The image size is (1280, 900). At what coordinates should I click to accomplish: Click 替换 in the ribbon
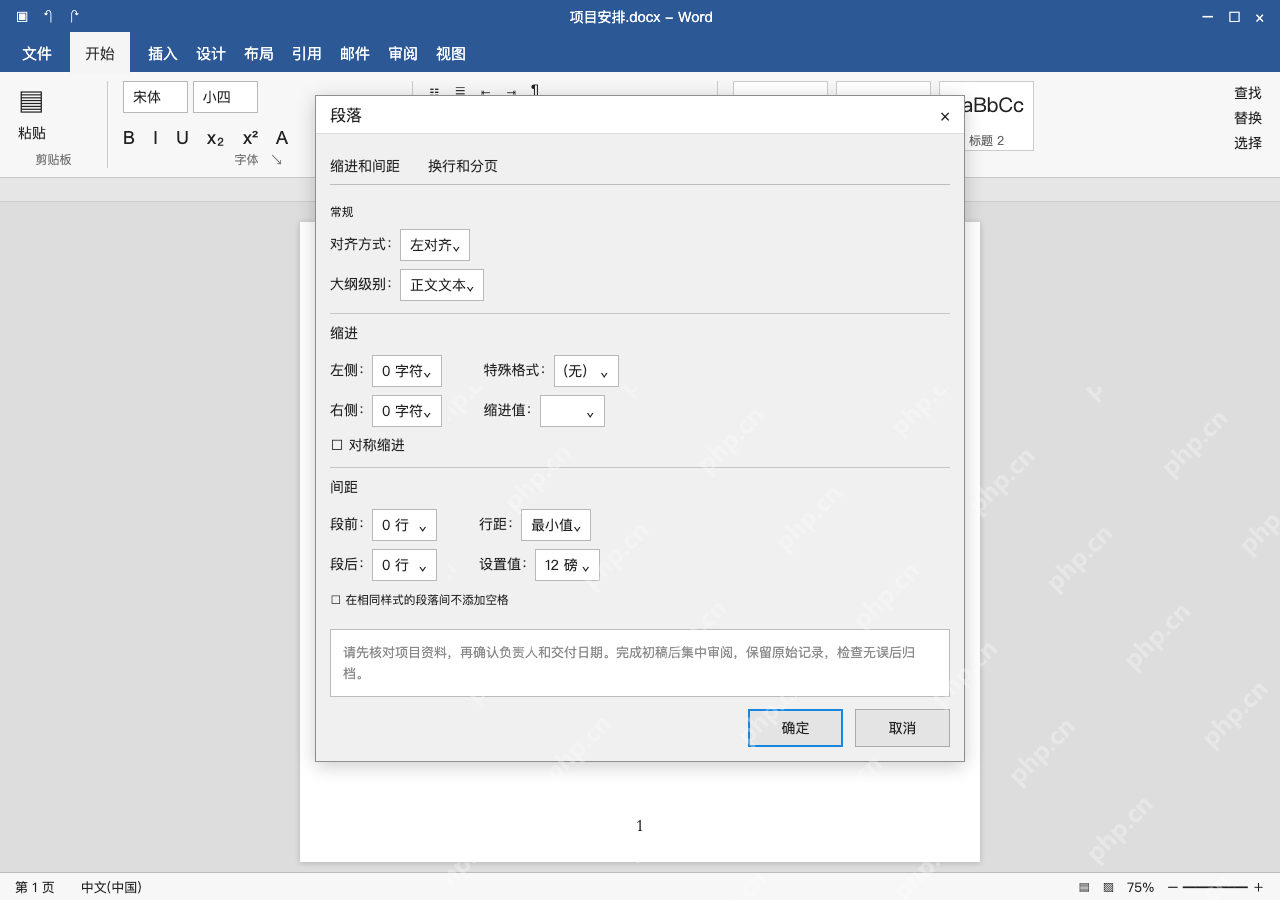pyautogui.click(x=1247, y=118)
